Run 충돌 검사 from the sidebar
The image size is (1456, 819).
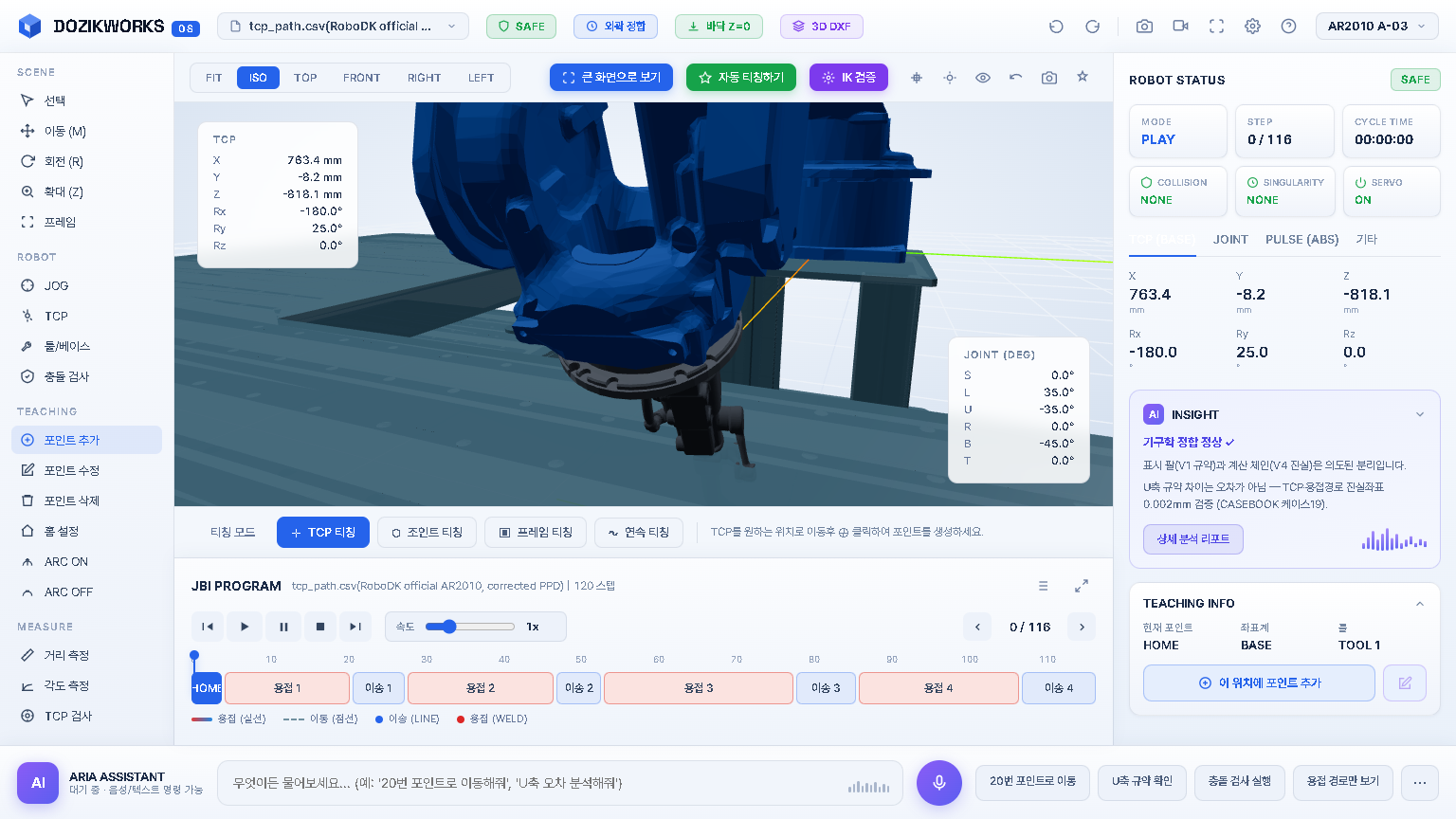coord(86,376)
